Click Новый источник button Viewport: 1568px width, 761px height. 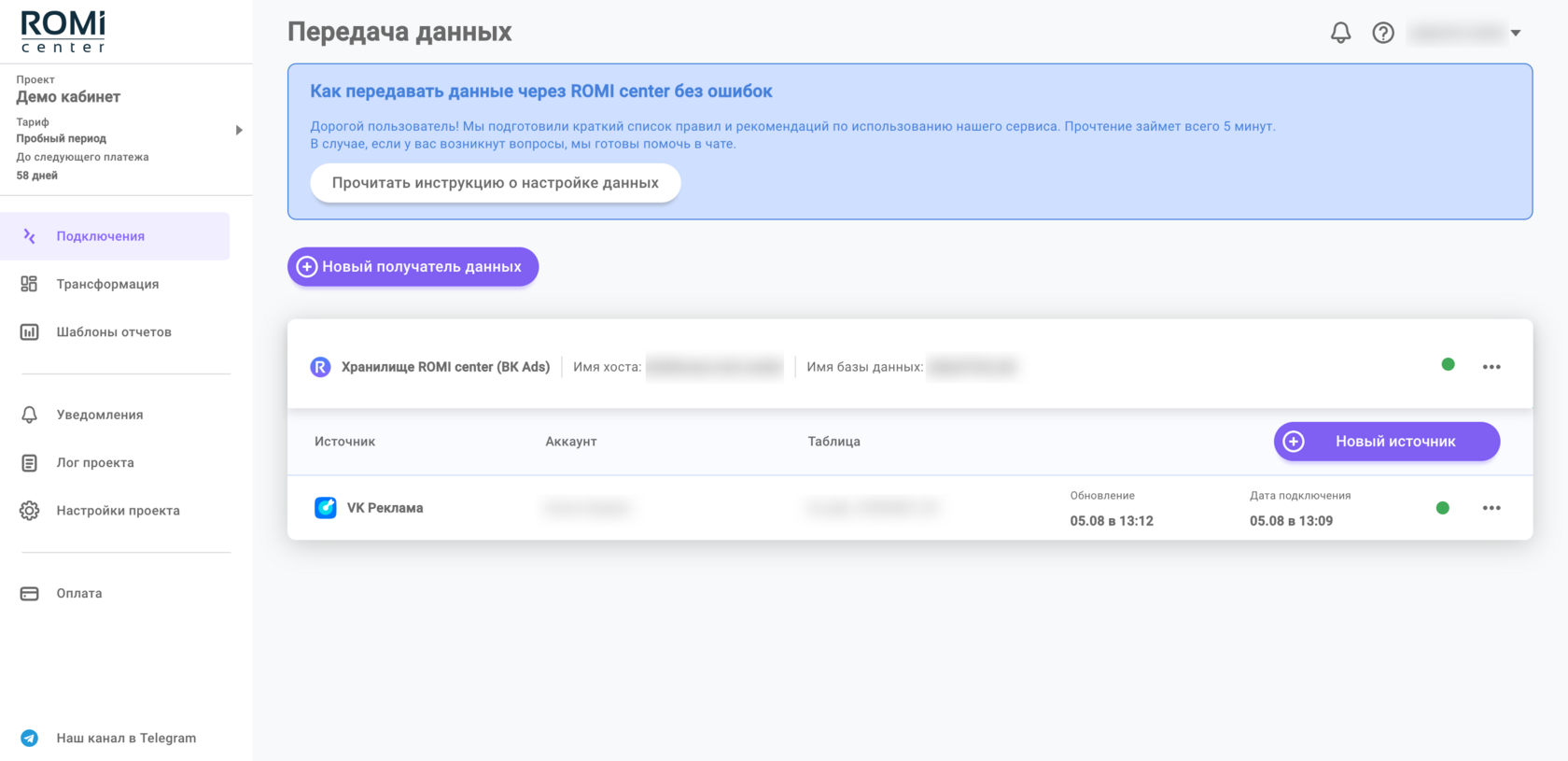(x=1387, y=442)
